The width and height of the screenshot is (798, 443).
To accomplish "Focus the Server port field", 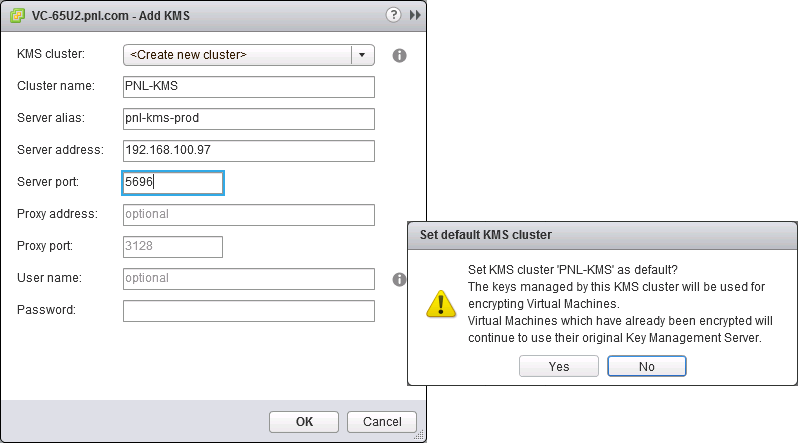I will click(173, 183).
